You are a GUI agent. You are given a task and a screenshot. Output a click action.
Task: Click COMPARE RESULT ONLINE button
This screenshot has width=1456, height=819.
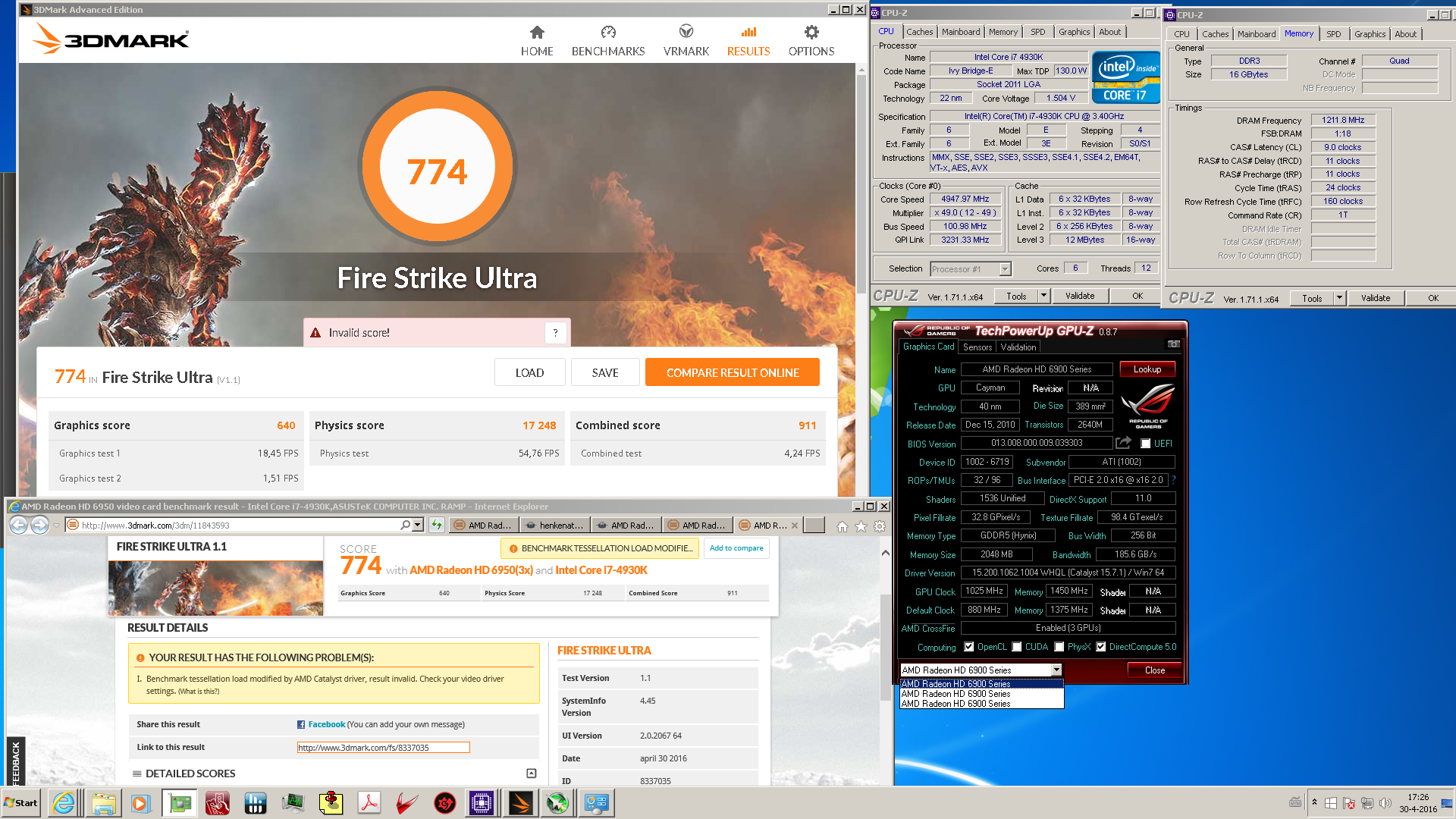[x=733, y=372]
